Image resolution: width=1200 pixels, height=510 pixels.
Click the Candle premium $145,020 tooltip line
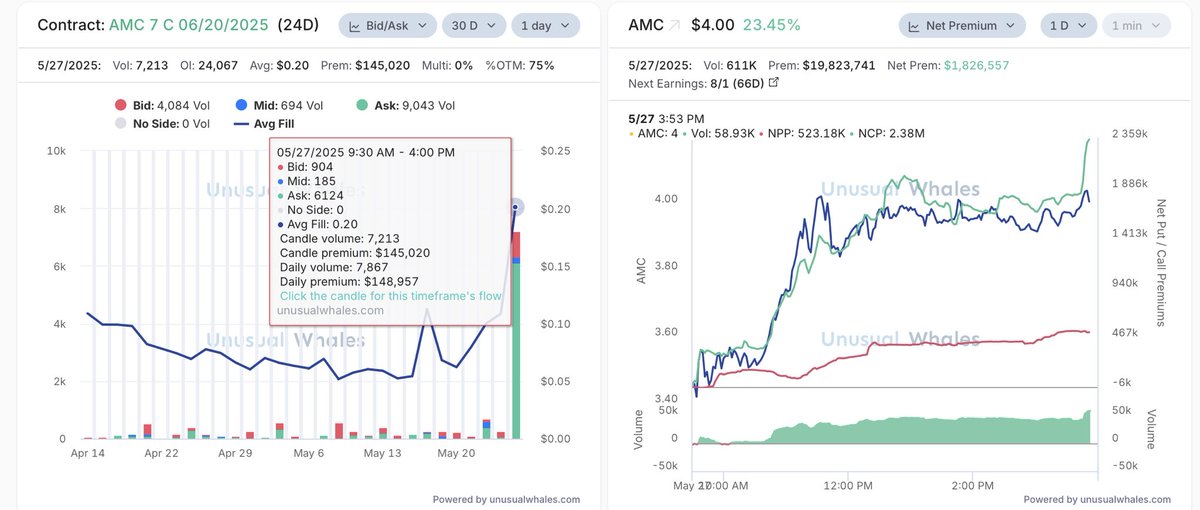(355, 253)
